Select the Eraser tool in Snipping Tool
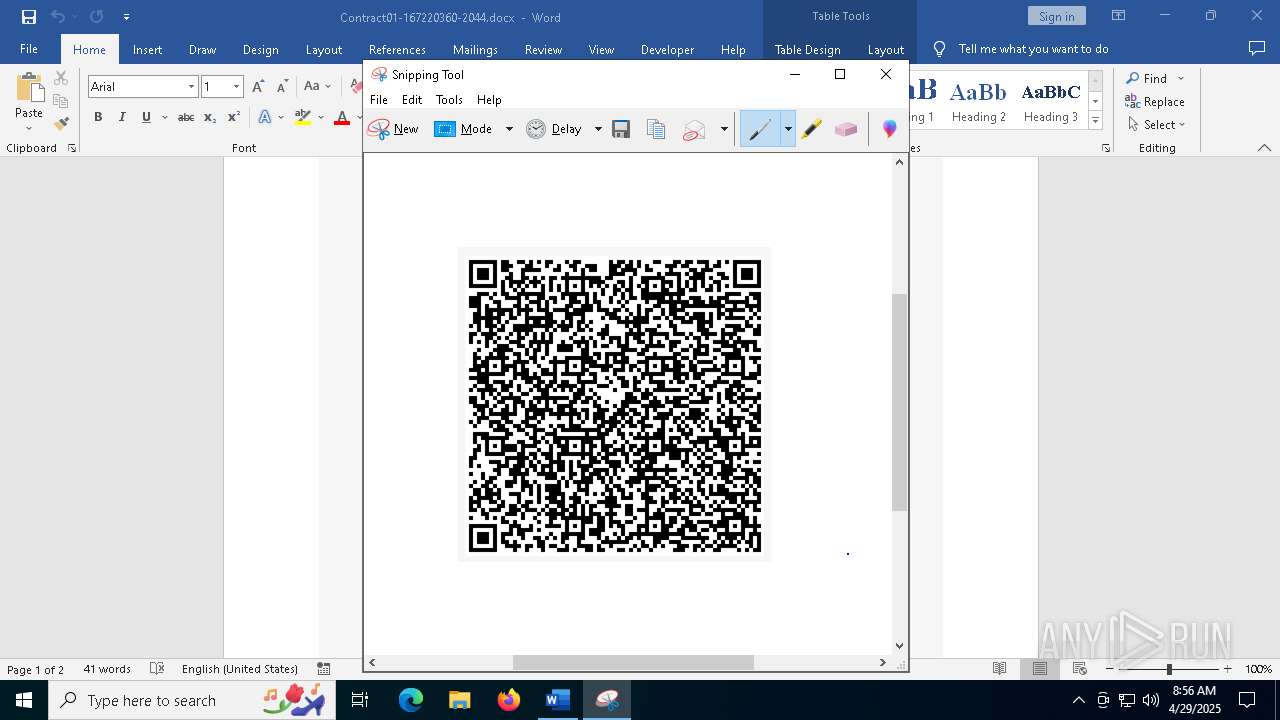 point(846,129)
